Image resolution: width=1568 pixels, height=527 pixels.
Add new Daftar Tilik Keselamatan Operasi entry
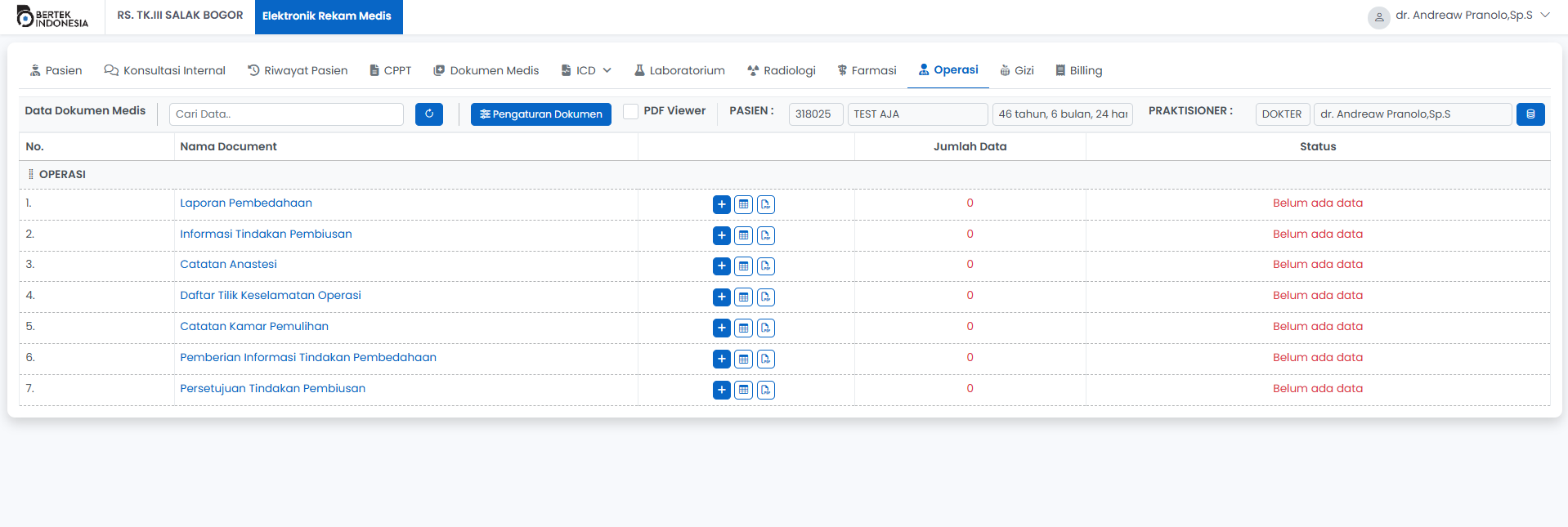pos(721,297)
